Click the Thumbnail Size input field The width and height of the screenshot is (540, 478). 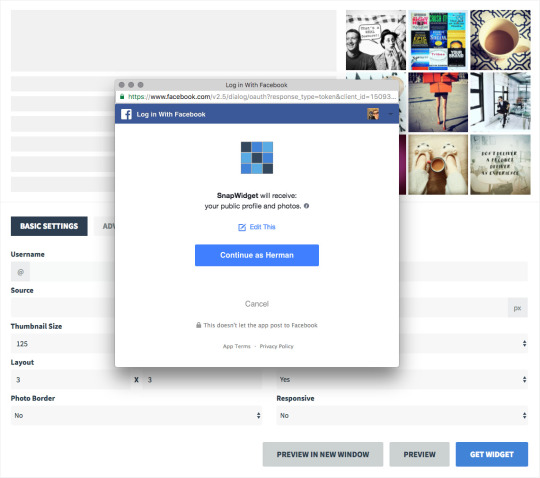pos(63,344)
